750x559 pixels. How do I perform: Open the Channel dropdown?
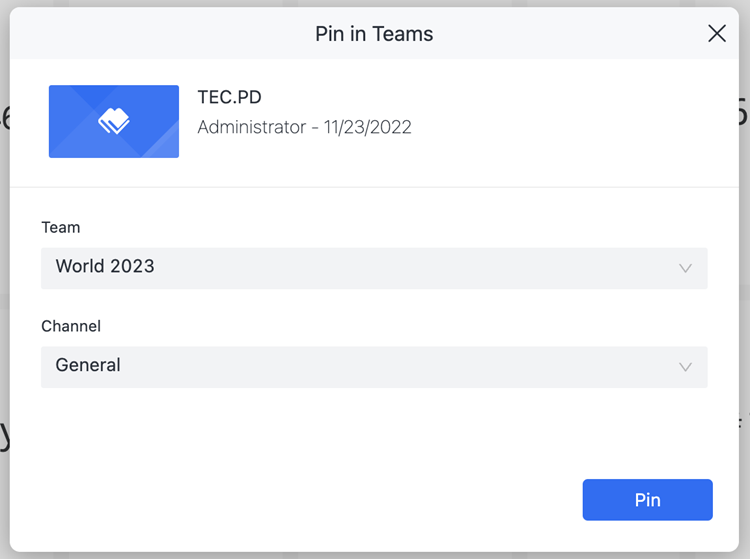pyautogui.click(x=374, y=366)
